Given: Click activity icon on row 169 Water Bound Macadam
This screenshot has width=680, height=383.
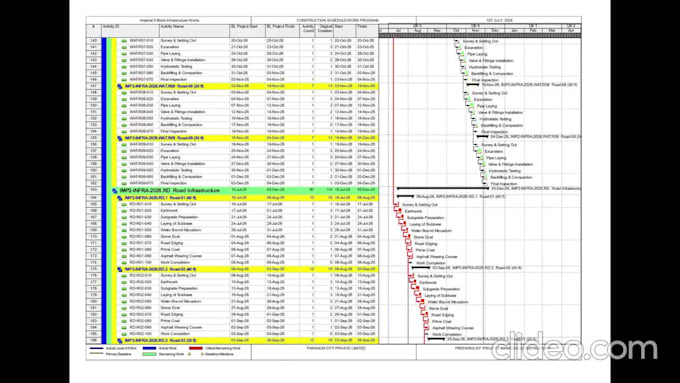Looking at the screenshot, I should coord(124,230).
